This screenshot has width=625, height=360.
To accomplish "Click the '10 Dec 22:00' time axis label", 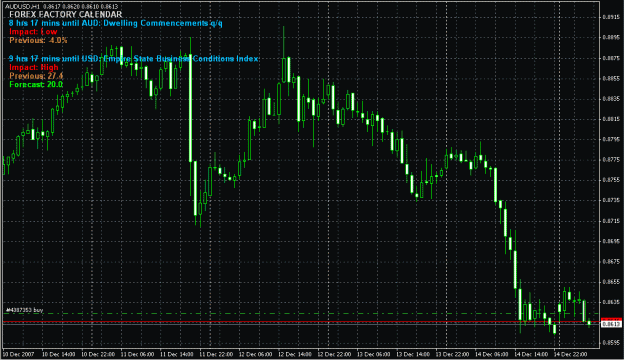I will pyautogui.click(x=98, y=354).
